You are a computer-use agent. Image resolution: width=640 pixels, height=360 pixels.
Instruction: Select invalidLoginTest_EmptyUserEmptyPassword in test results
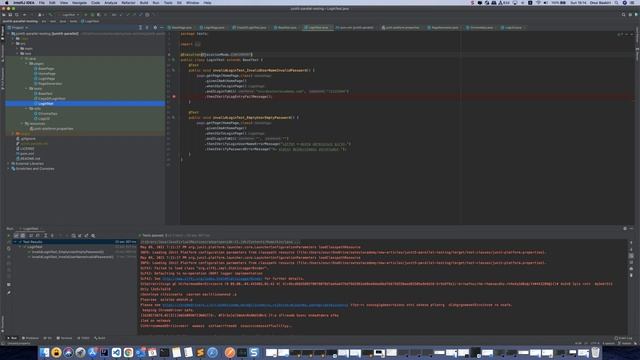point(67,252)
